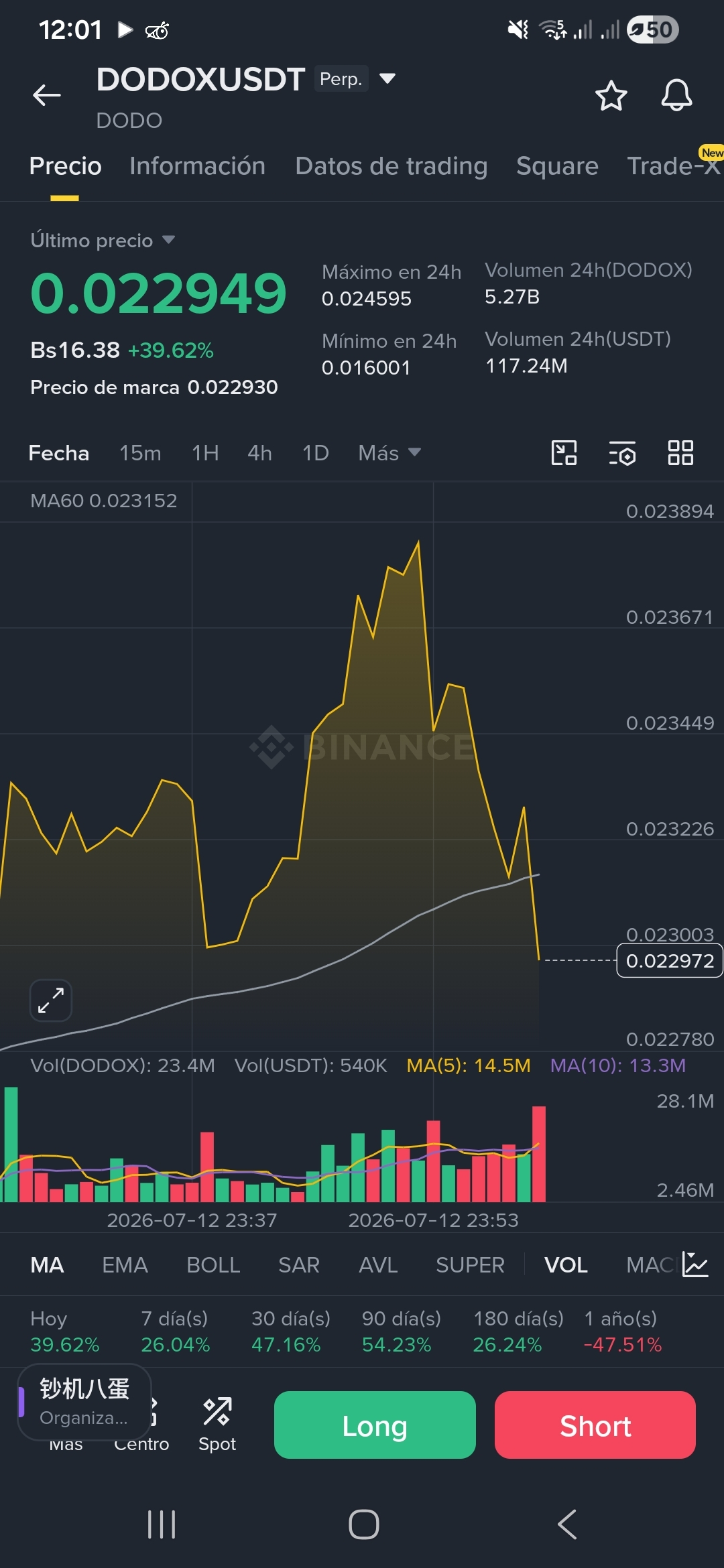This screenshot has width=724, height=1568.
Task: Toggle the EMA indicator
Action: [125, 1264]
